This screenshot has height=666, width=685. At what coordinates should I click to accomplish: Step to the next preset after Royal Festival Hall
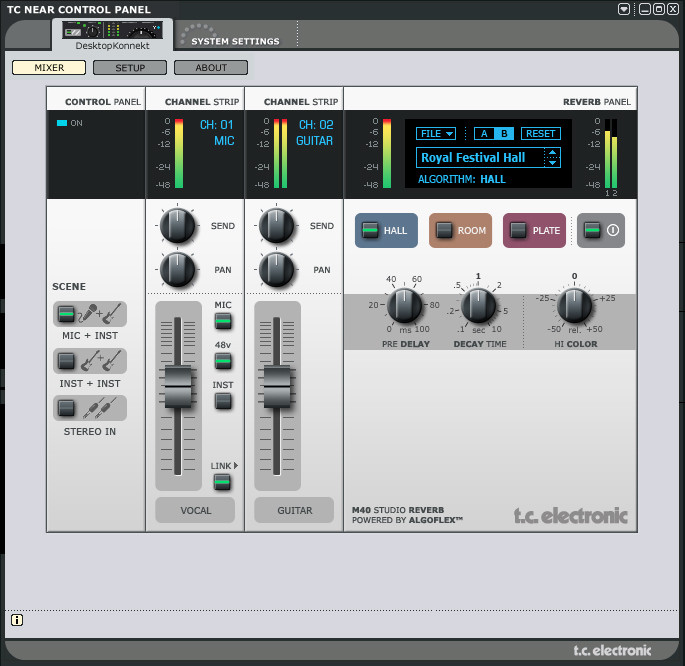click(552, 162)
